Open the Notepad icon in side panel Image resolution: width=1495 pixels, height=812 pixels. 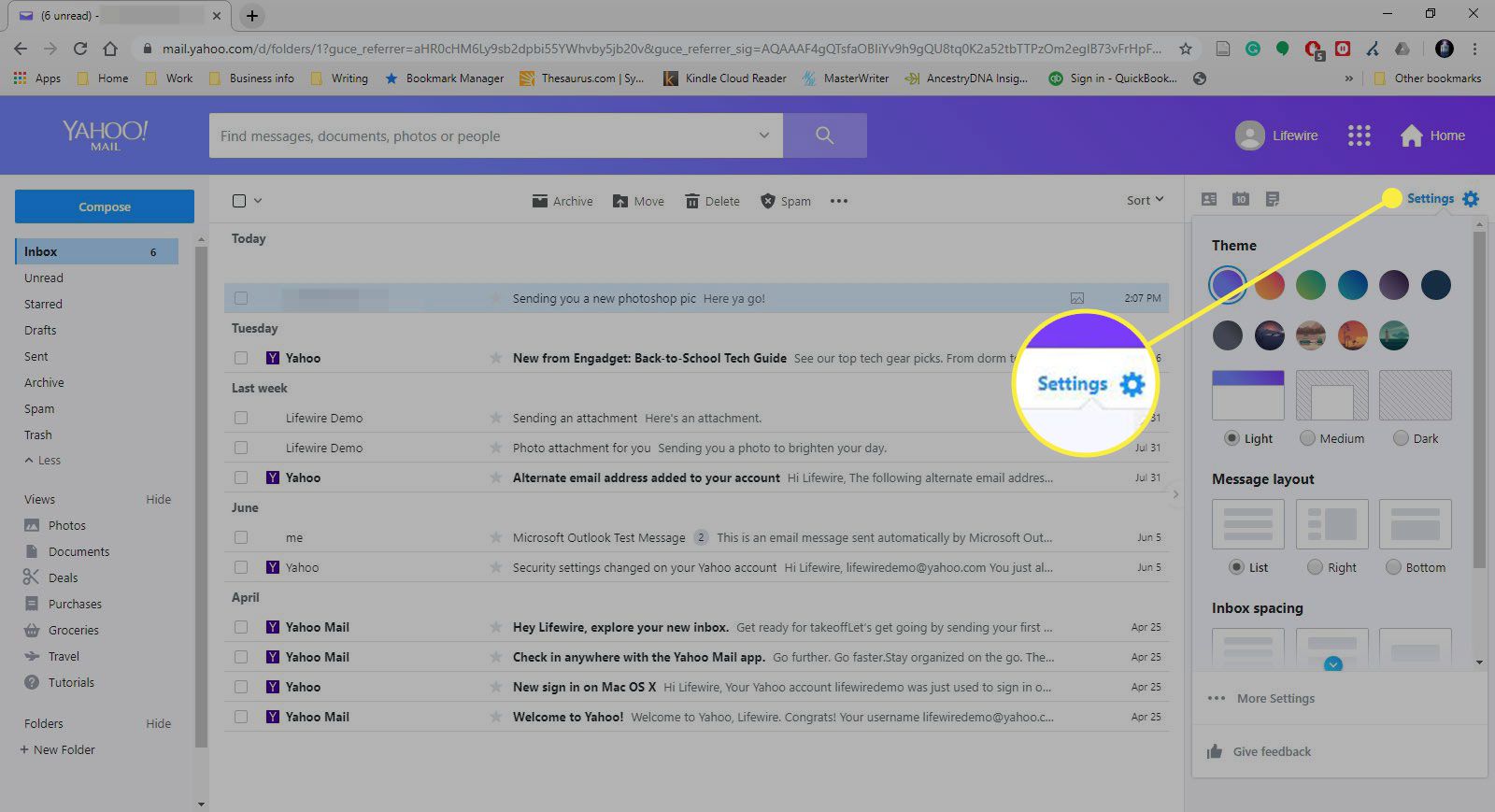click(x=1273, y=199)
